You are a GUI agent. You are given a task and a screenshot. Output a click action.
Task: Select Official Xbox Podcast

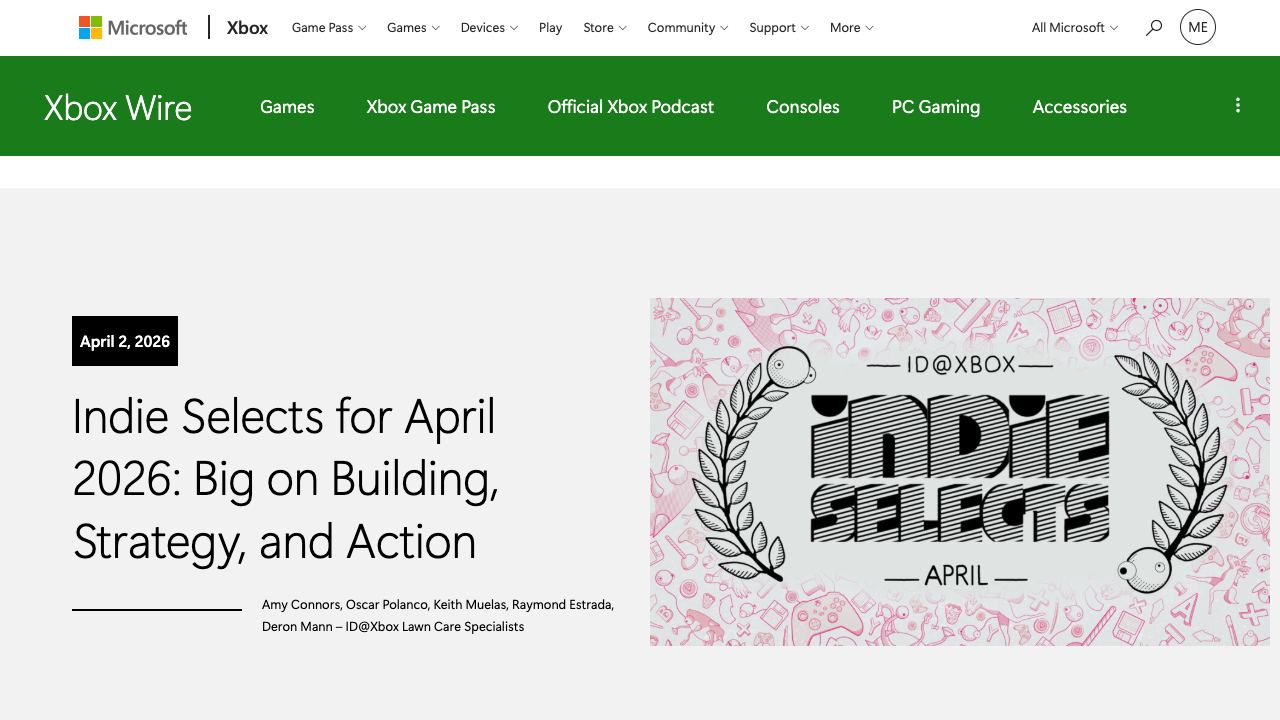click(x=631, y=107)
